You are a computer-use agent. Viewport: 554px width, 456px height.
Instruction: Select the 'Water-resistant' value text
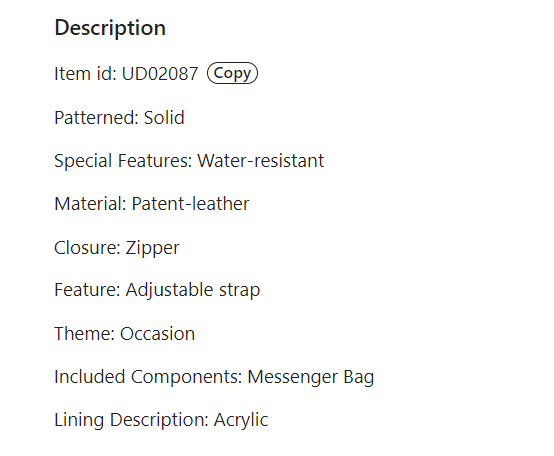click(260, 161)
